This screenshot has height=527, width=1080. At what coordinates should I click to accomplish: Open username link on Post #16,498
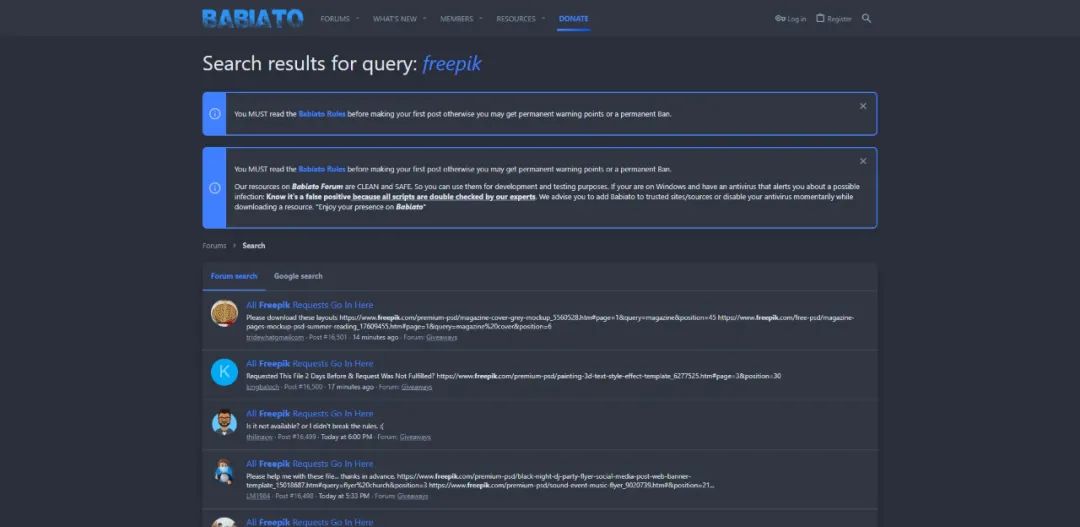point(258,496)
